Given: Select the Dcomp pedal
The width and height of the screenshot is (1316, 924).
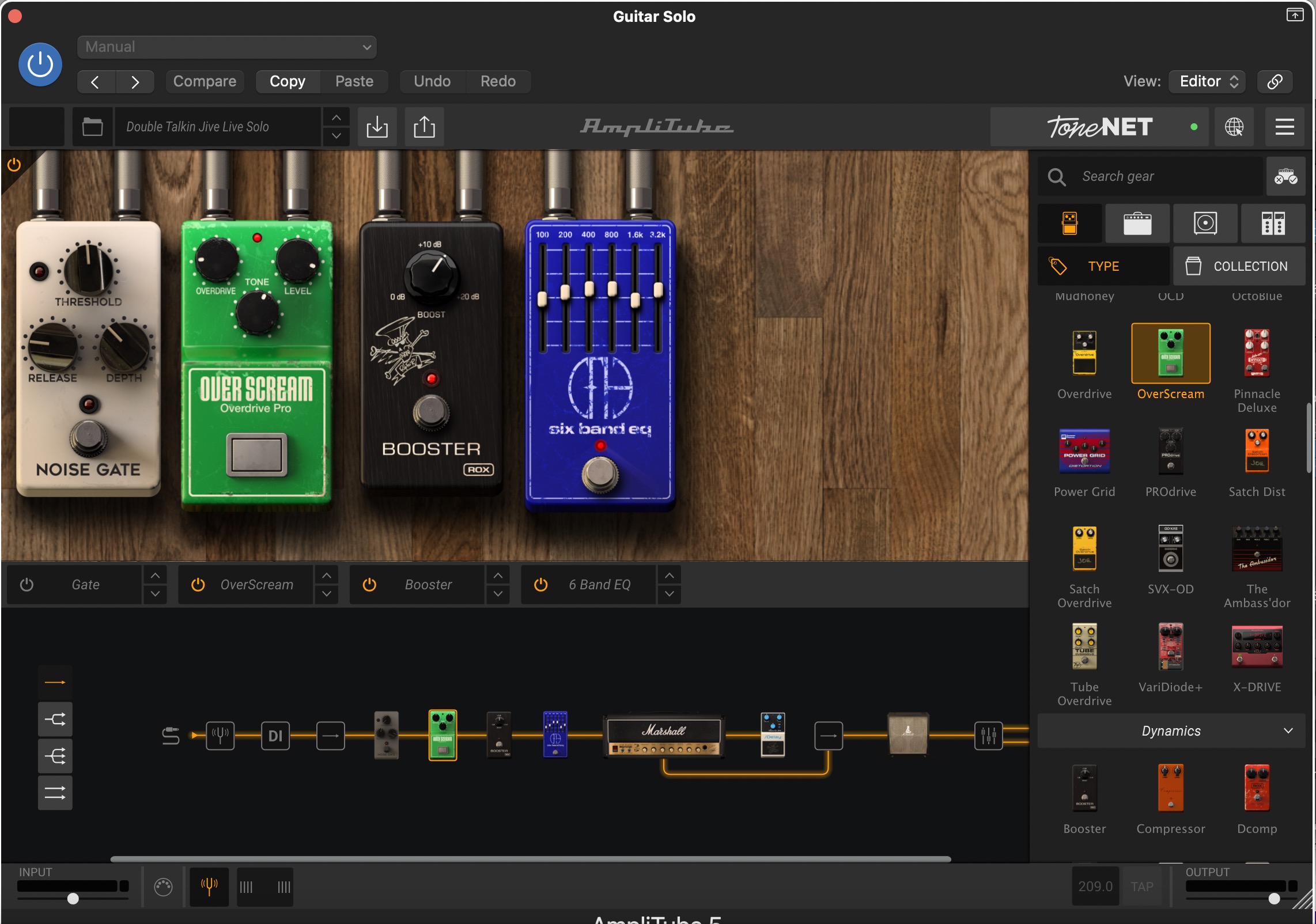Looking at the screenshot, I should click(1257, 788).
